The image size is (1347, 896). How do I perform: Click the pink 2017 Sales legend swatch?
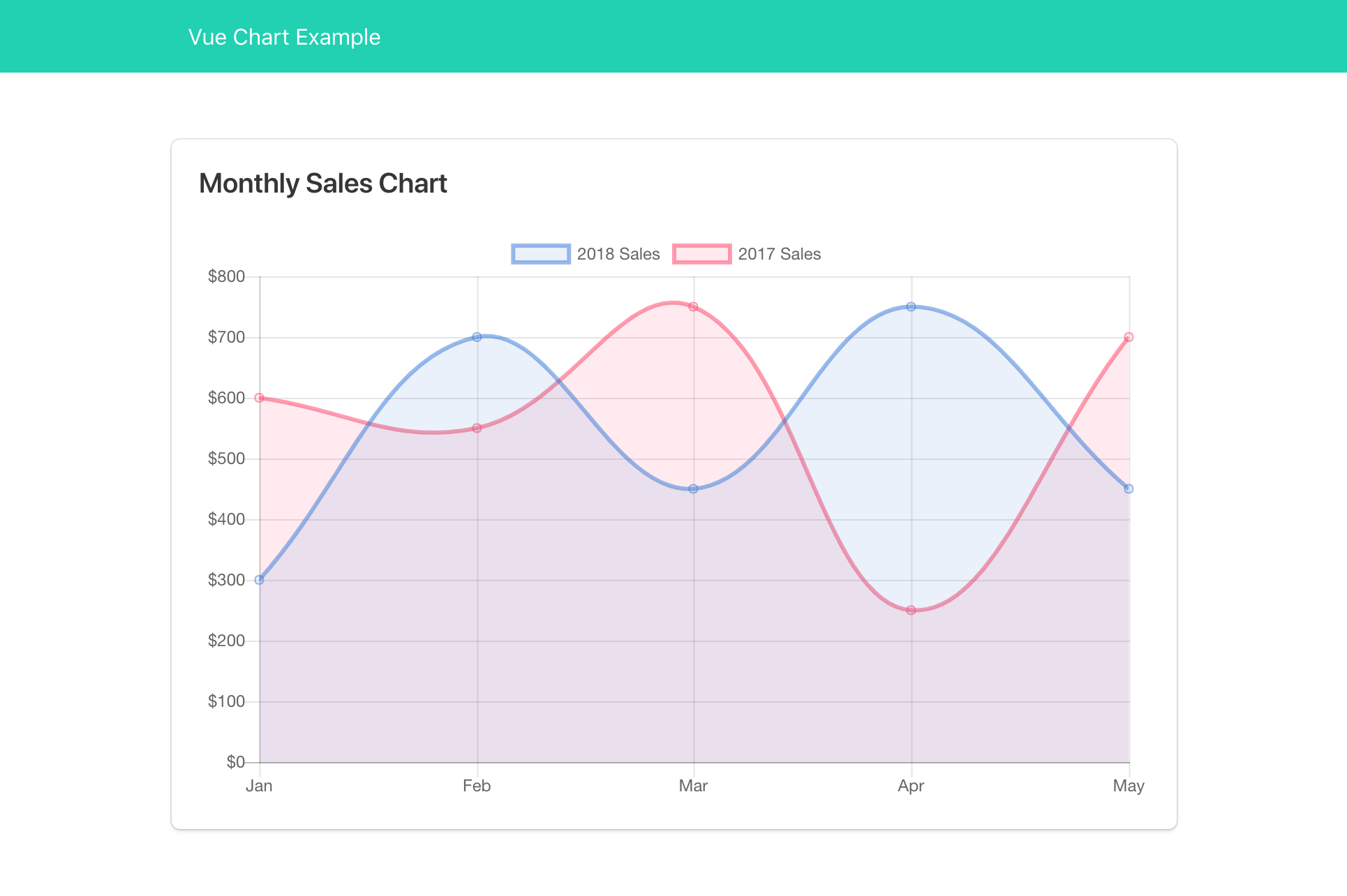pos(701,254)
